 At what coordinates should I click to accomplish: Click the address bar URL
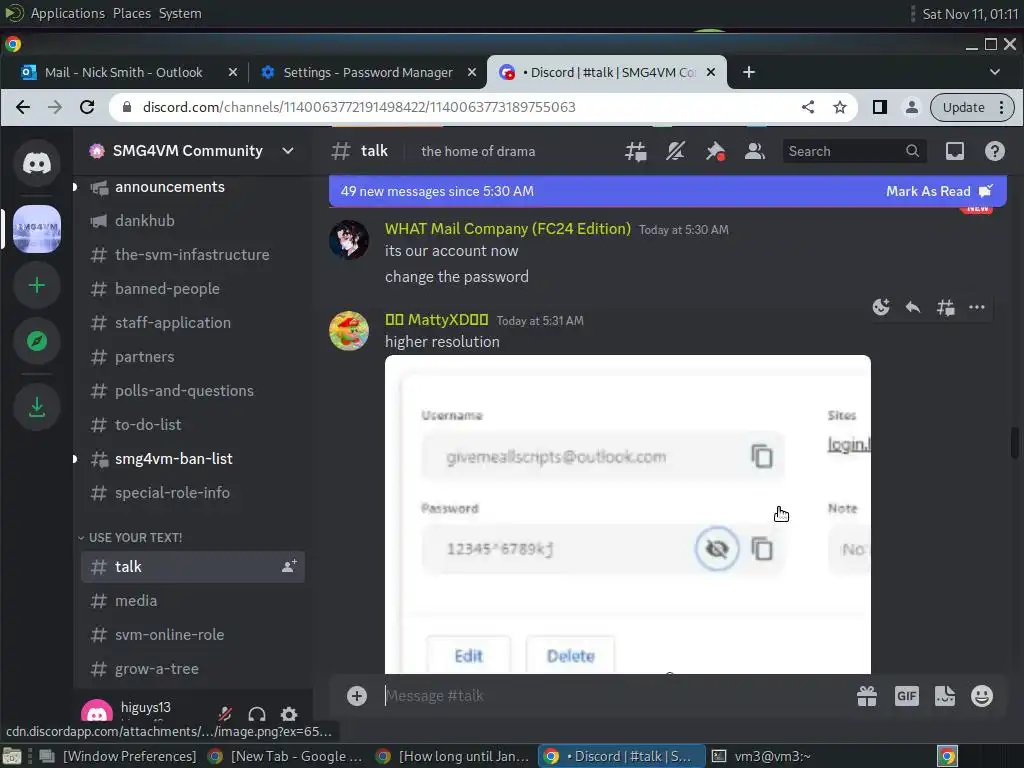[359, 107]
